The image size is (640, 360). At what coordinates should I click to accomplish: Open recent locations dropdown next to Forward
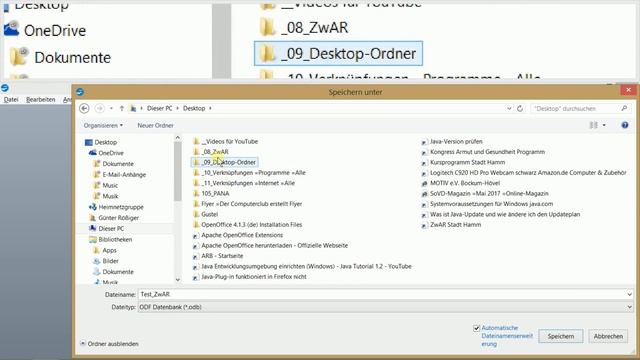coord(111,109)
